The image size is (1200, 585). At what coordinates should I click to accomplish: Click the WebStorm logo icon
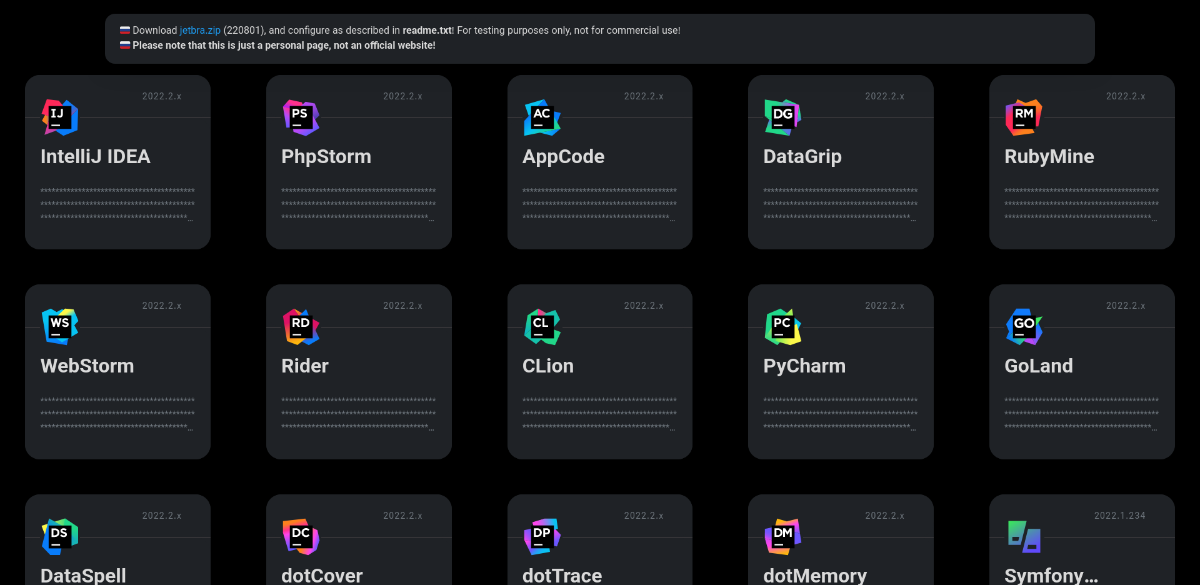(59, 326)
